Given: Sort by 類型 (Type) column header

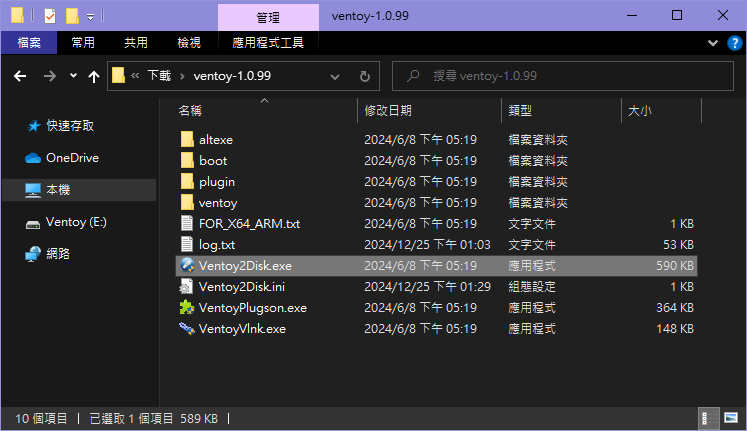Looking at the screenshot, I should [x=520, y=111].
